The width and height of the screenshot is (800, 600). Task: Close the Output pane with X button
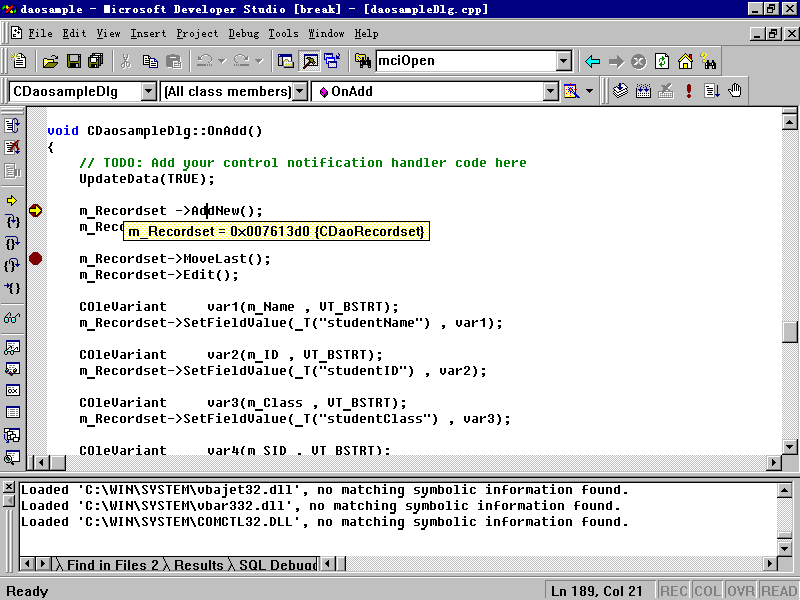pos(9,487)
